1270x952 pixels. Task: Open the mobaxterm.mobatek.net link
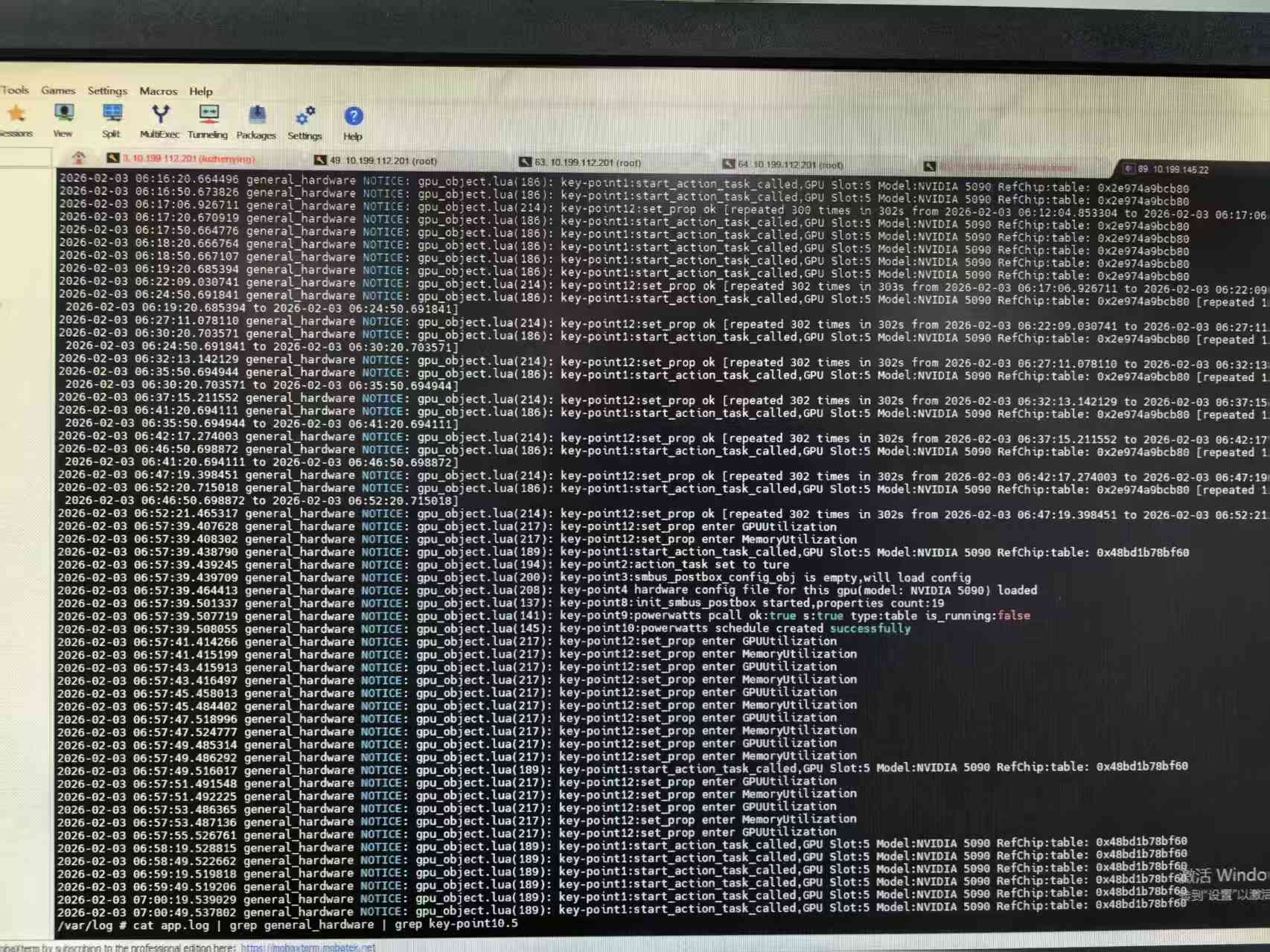(x=308, y=948)
